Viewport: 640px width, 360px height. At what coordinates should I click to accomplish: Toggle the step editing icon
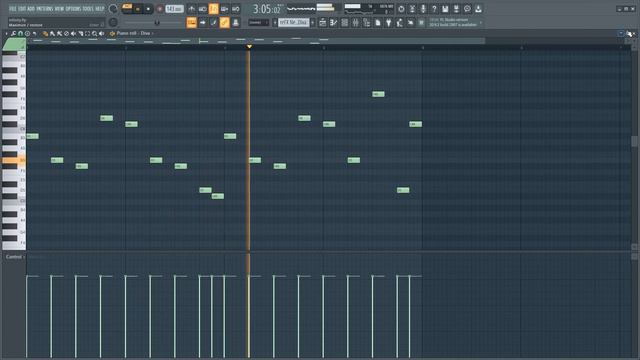coord(213,22)
